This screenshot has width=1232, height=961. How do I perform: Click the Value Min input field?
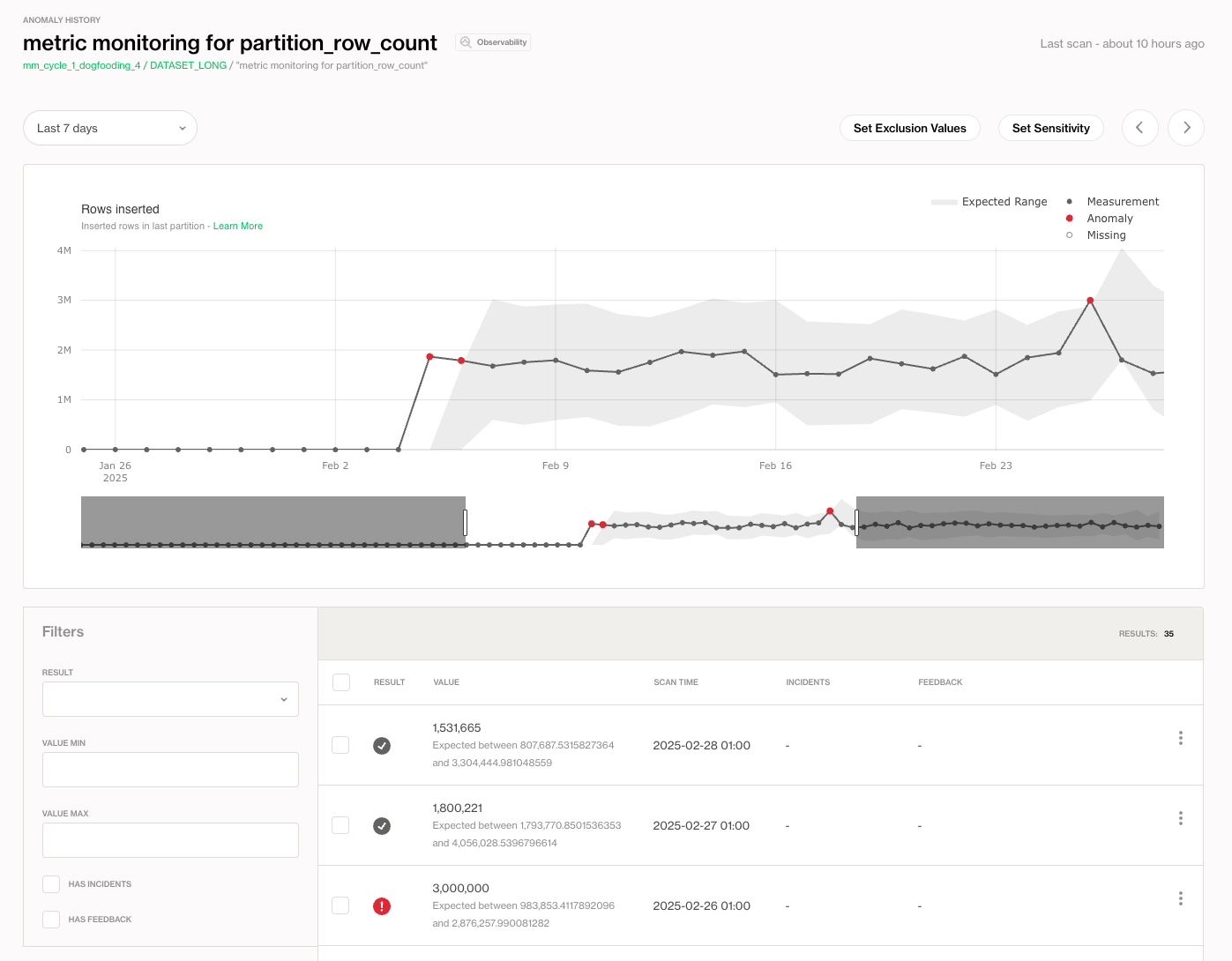[x=170, y=770]
